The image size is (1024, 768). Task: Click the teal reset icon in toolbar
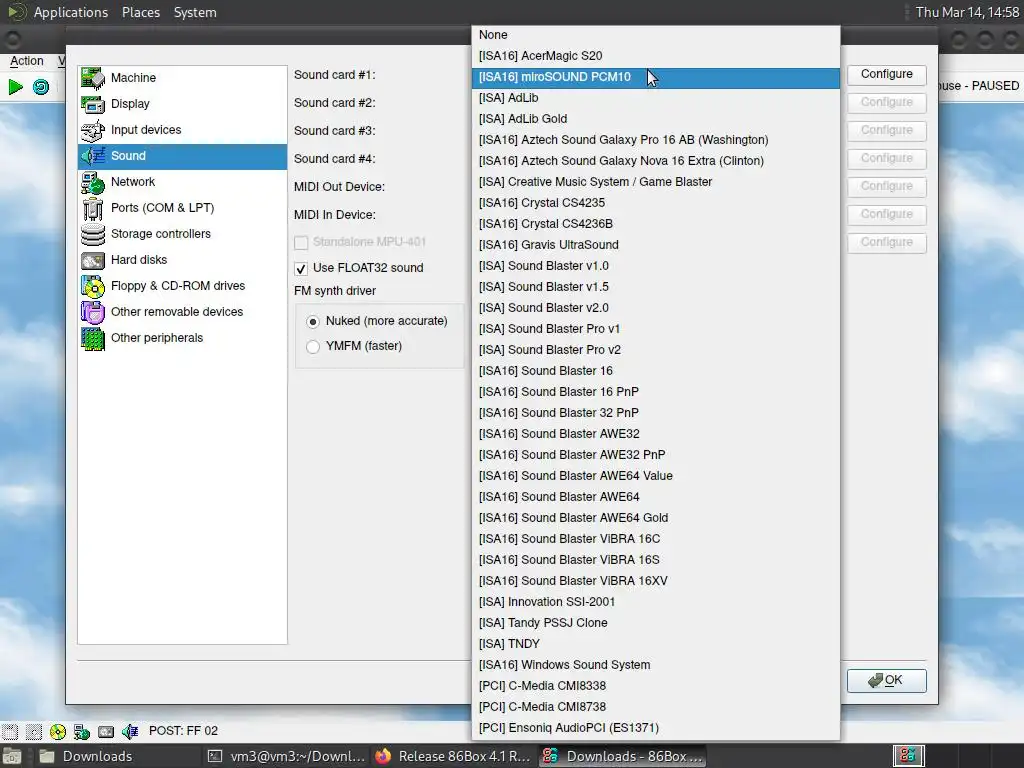coord(40,87)
